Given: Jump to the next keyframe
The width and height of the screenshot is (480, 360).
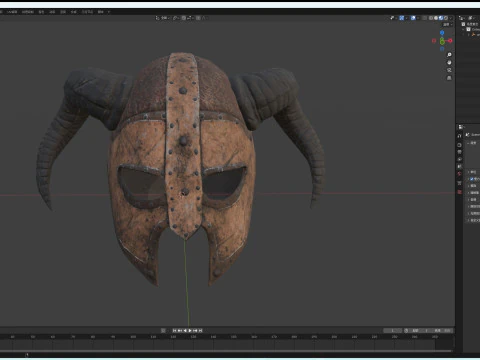Looking at the screenshot, I should click(x=195, y=331).
